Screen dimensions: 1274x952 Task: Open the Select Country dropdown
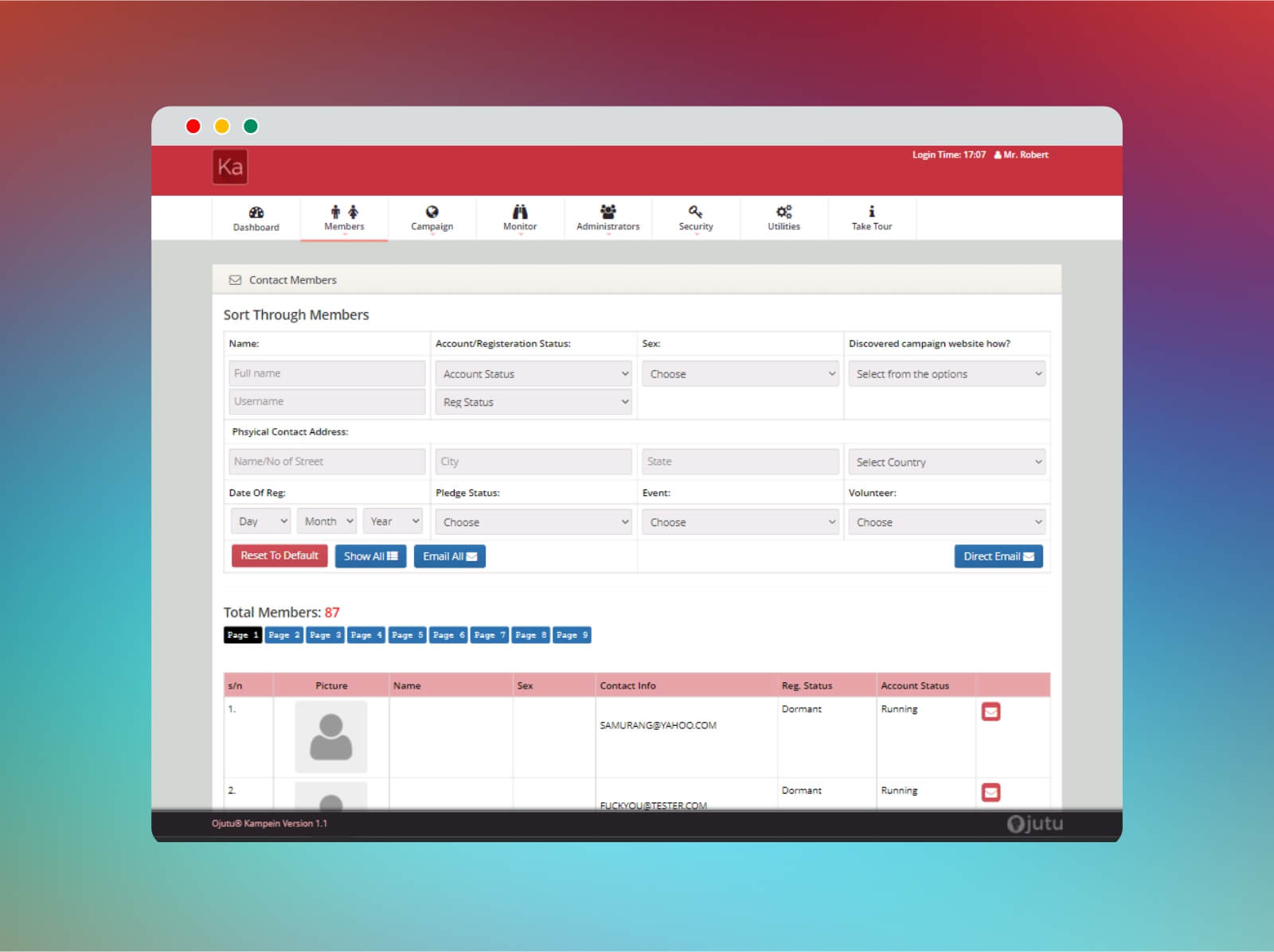point(947,462)
